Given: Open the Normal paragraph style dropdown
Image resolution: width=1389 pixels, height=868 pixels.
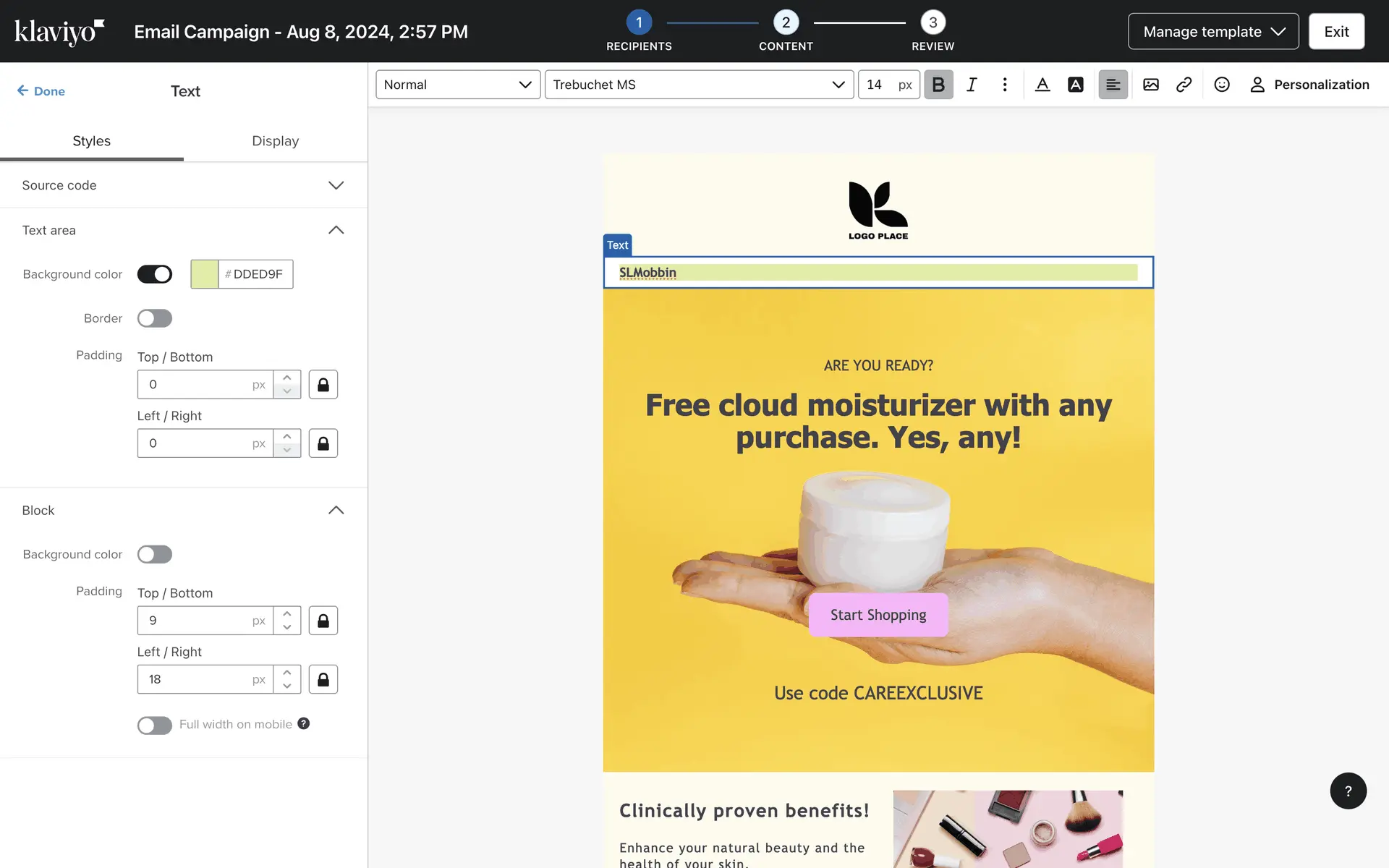Looking at the screenshot, I should point(457,85).
